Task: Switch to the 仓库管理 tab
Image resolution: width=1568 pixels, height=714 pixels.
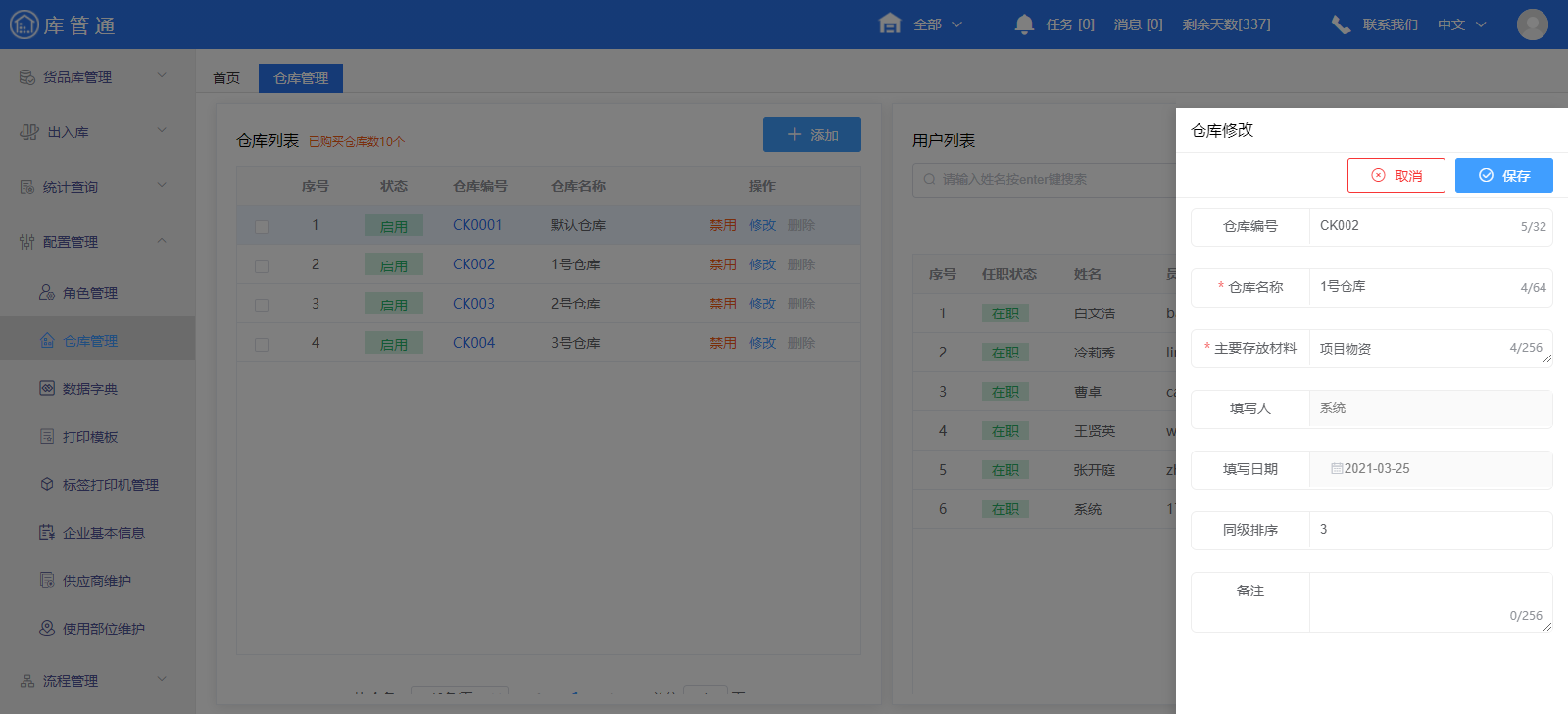Action: tap(301, 78)
